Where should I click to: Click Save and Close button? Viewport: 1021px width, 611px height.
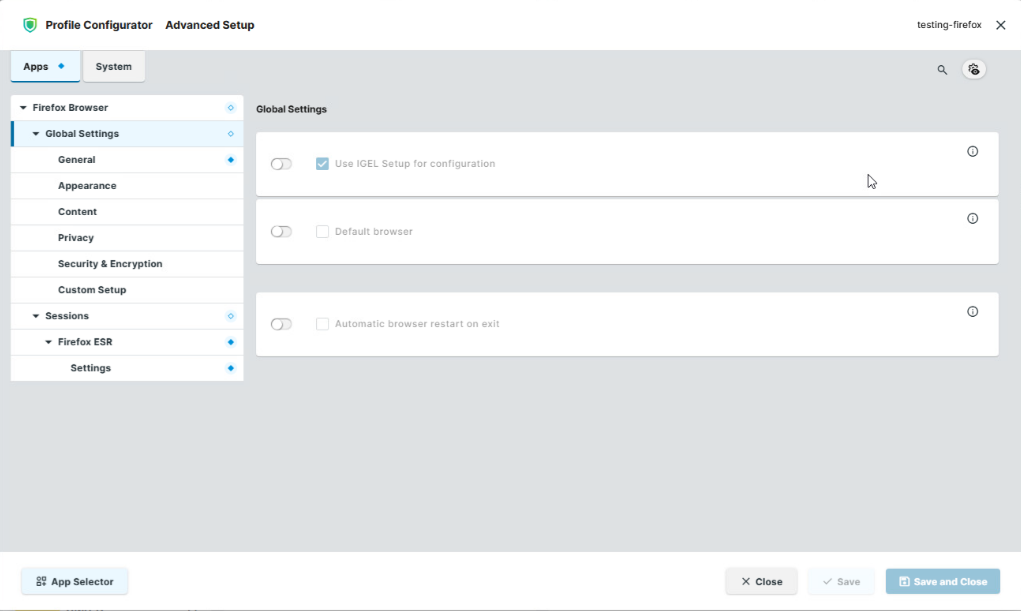(x=942, y=581)
